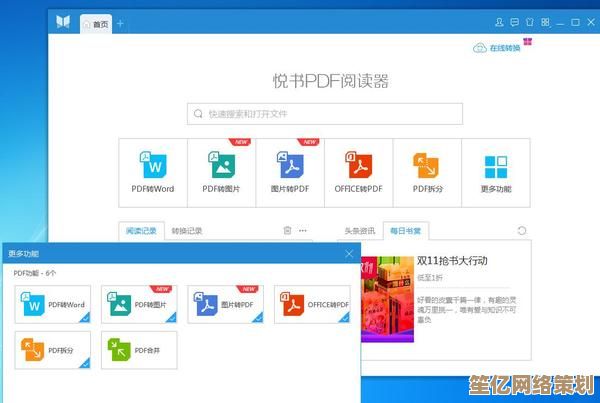Toggle the checkmark on 图片转PDF tile
This screenshot has width=600, height=403.
click(258, 318)
